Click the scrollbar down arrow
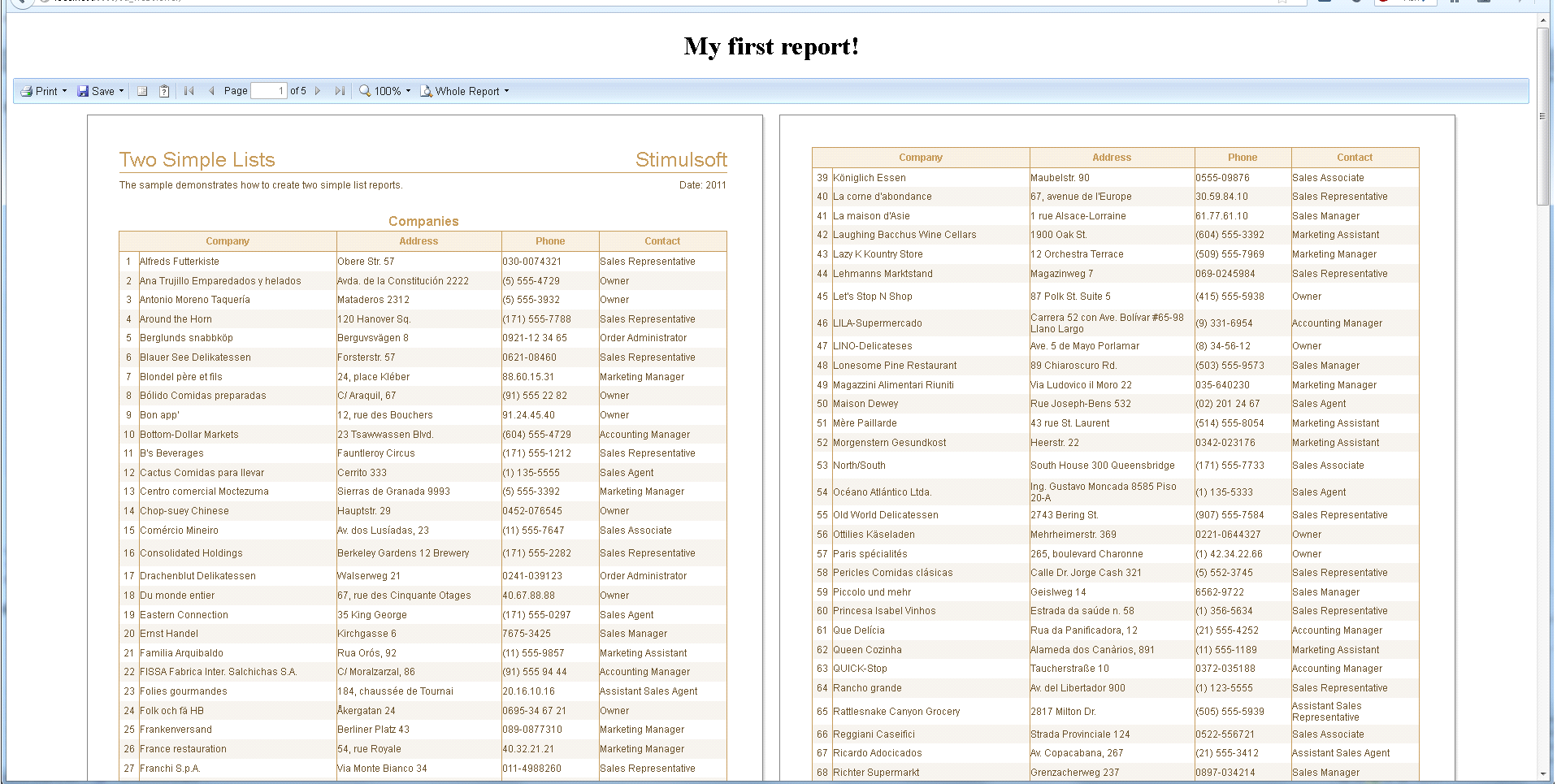The height and width of the screenshot is (784, 1557). (1542, 774)
